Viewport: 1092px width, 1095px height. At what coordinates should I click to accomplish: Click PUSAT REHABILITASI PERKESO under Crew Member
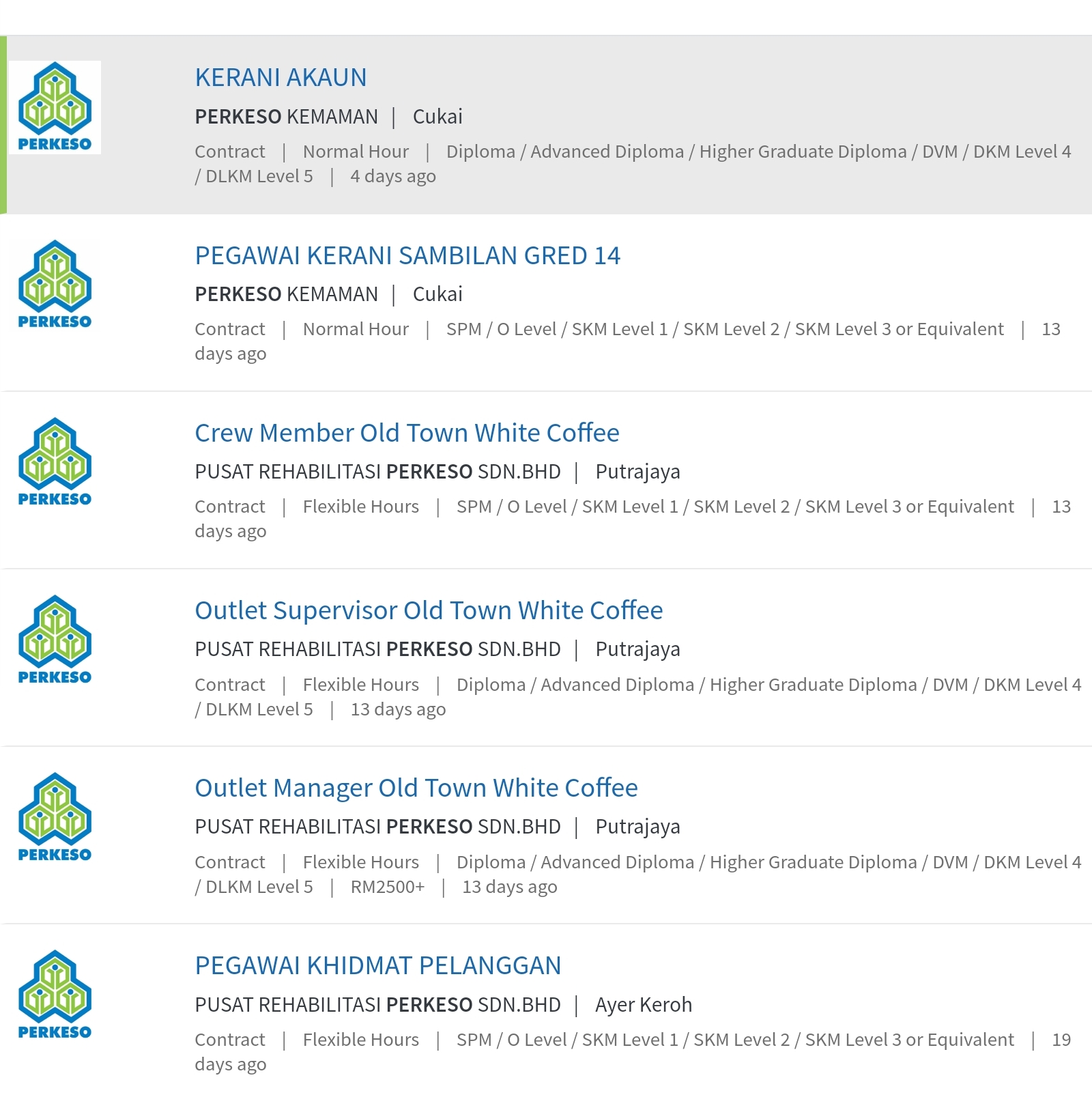coord(377,472)
